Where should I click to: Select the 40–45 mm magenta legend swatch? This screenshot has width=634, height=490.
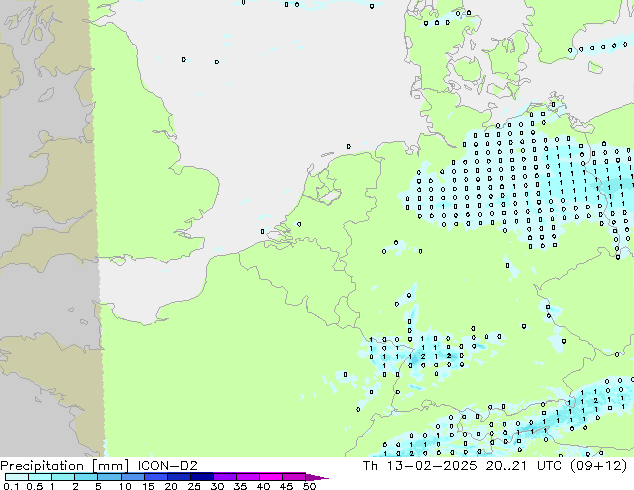click(x=271, y=477)
